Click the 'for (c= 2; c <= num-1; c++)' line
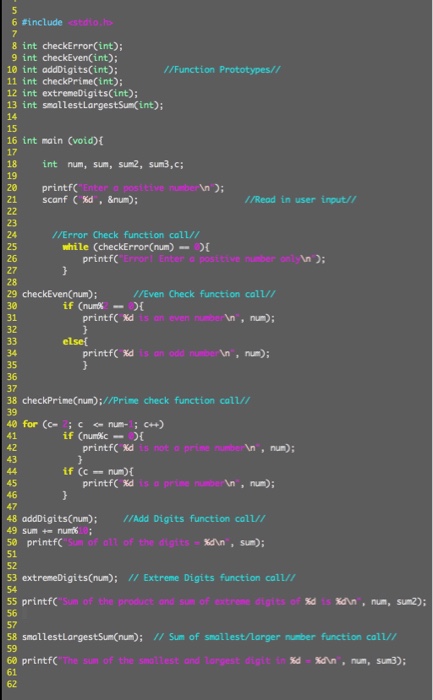 (x=93, y=424)
